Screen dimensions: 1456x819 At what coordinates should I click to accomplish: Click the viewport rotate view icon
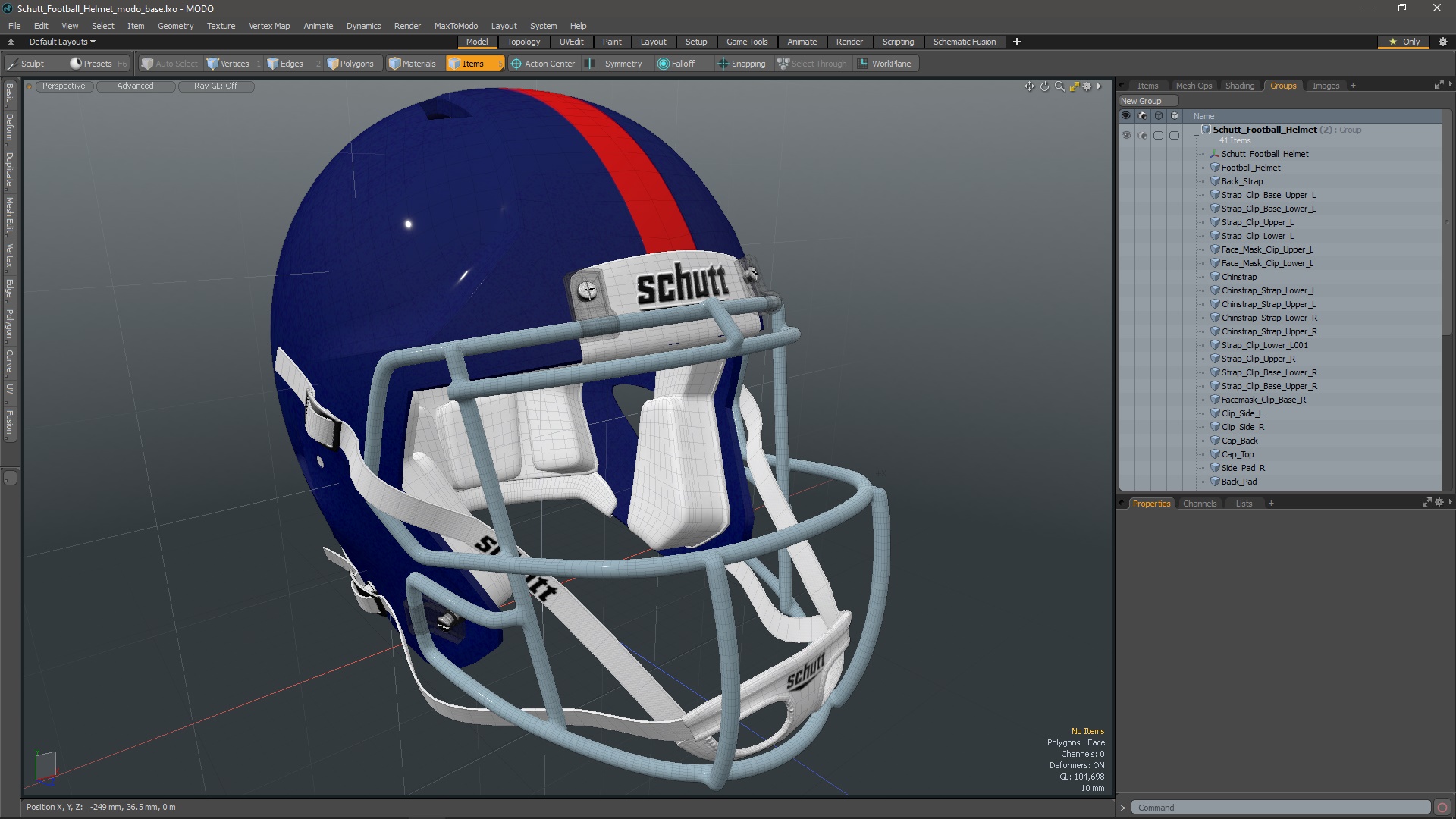(x=1044, y=86)
